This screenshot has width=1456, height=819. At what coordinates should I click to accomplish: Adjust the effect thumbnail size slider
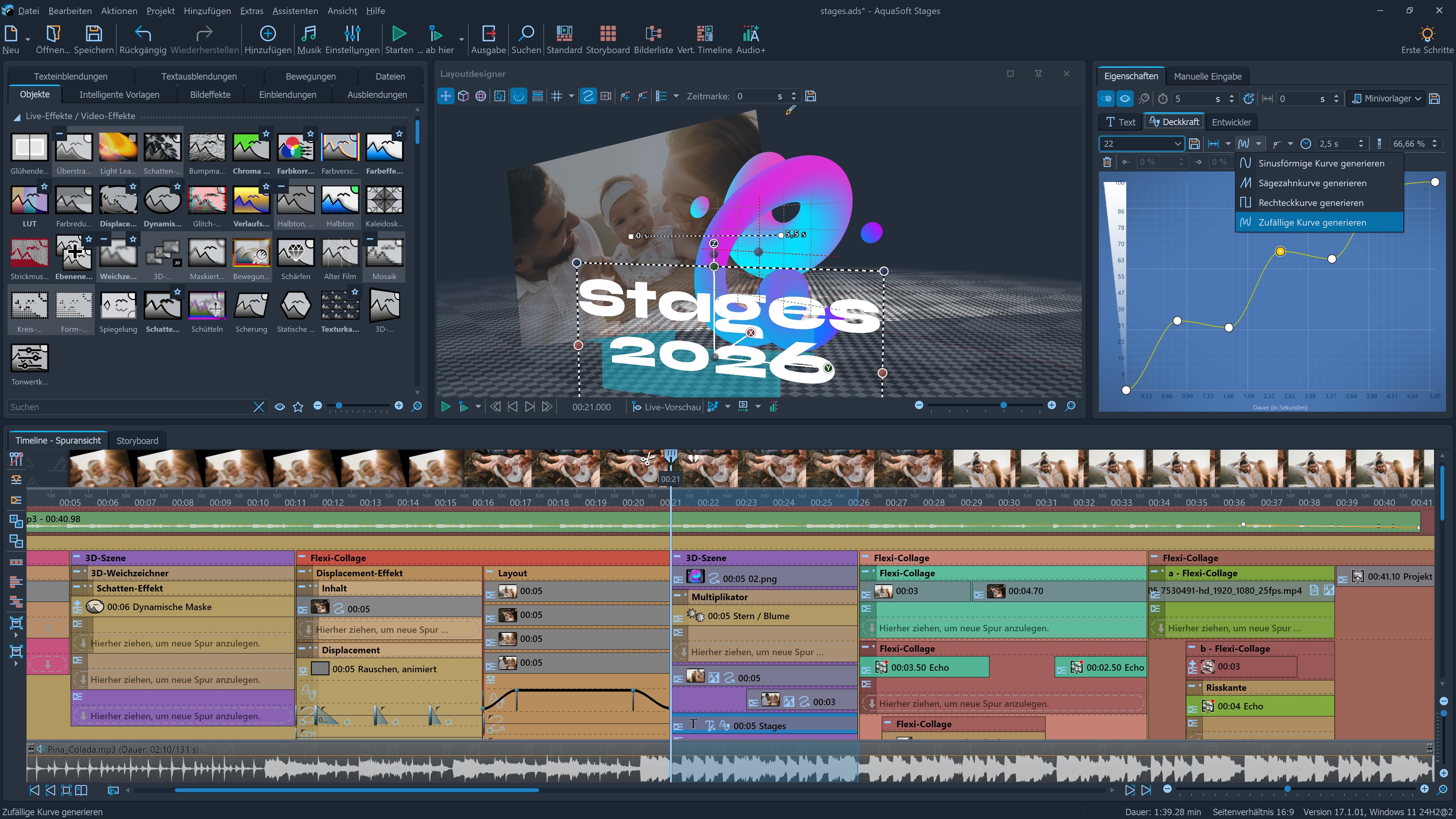(x=339, y=406)
